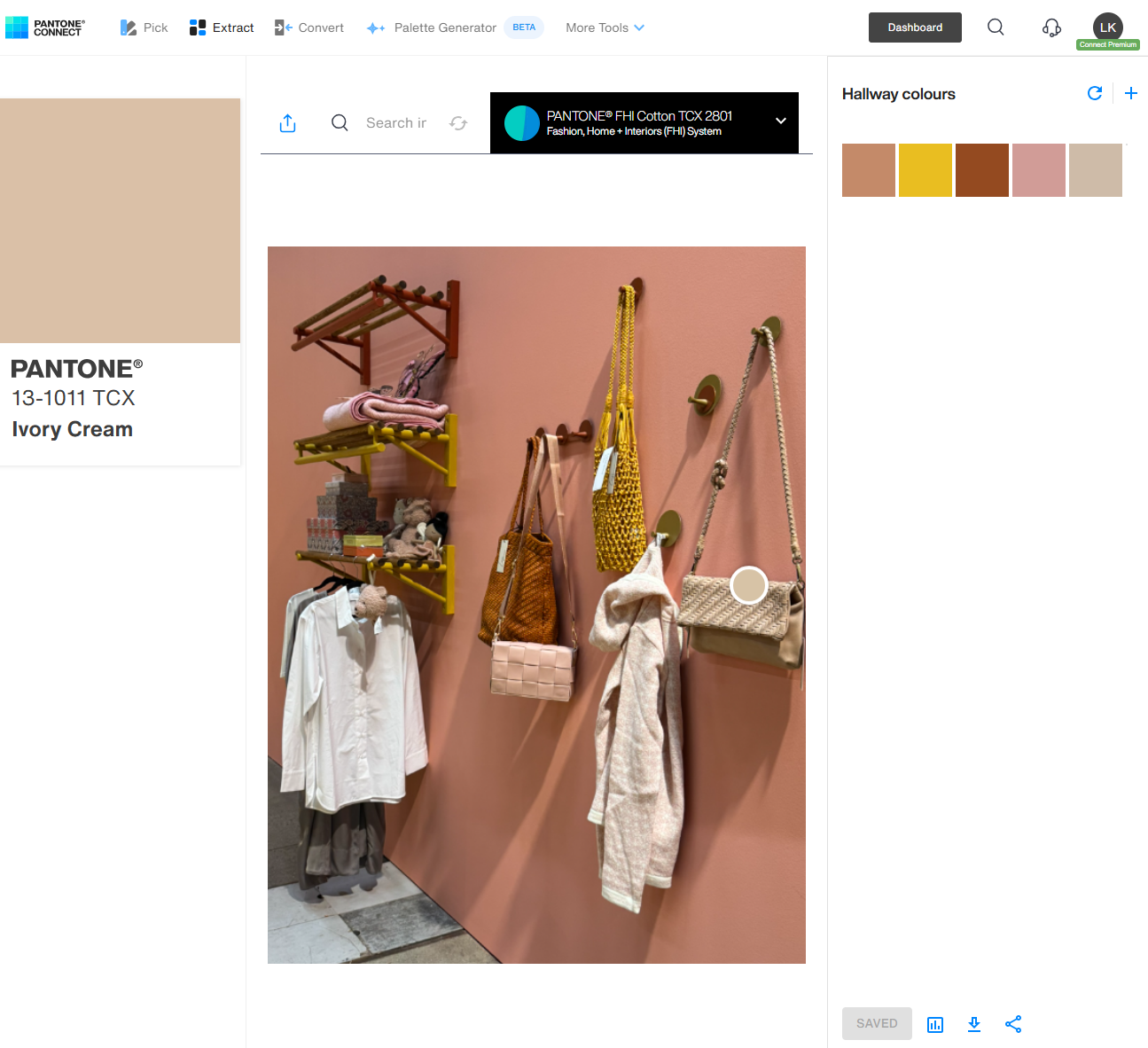Share the palette
Screen dimensions: 1148x1048
[x=1013, y=1024]
